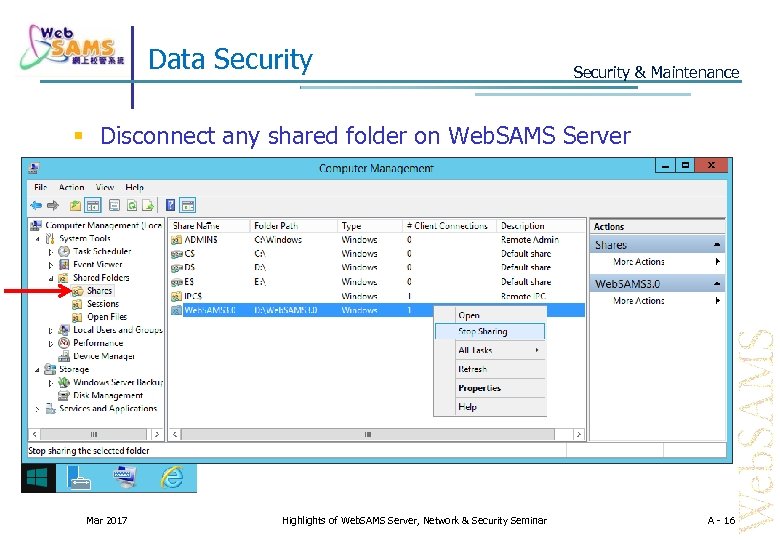Click the C$ drive share icon
This screenshot has height=540, width=780.
[x=177, y=254]
